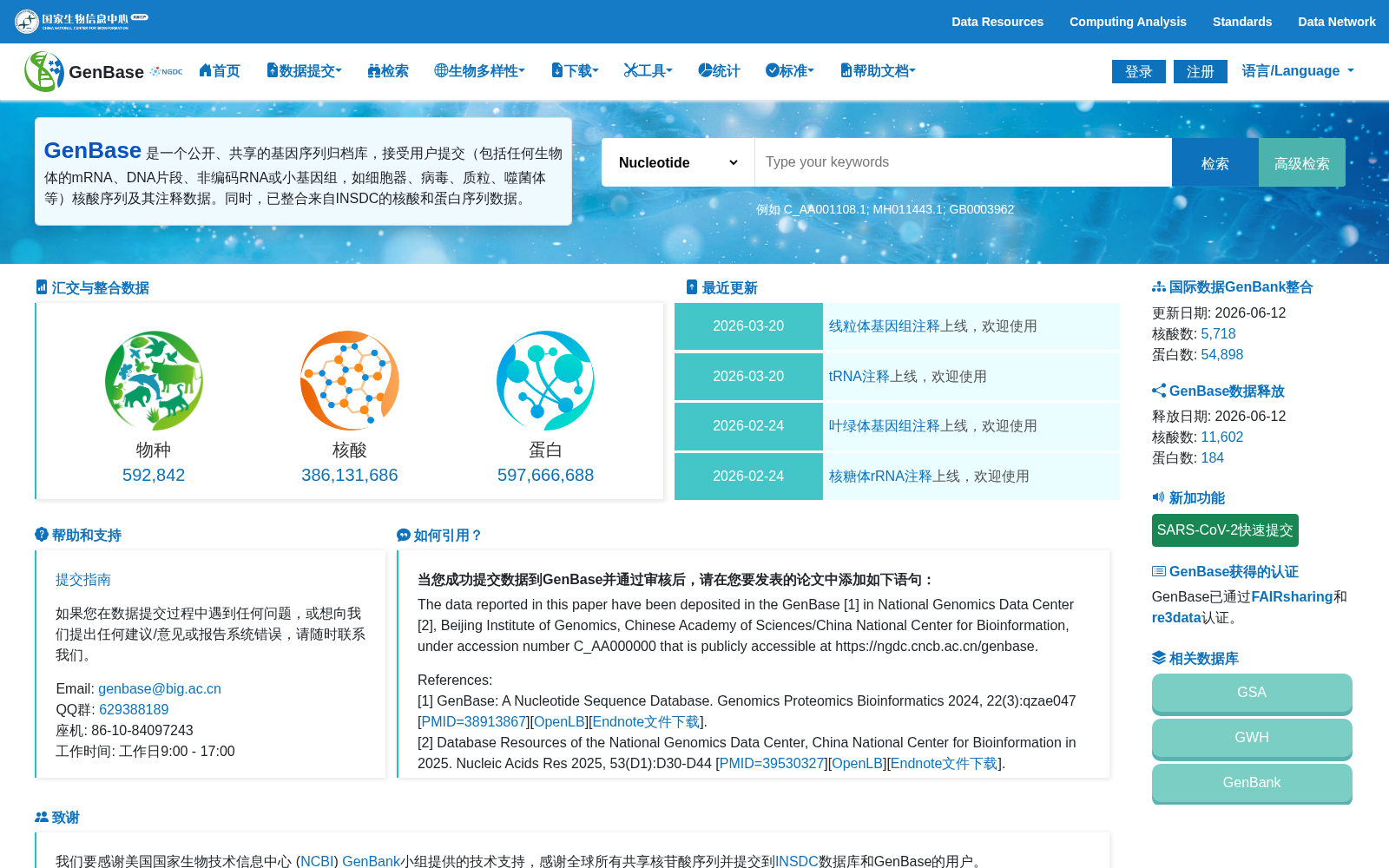The image size is (1389, 868).
Task: Expand the 生物多样性 biodiversity menu
Action: [x=480, y=71]
